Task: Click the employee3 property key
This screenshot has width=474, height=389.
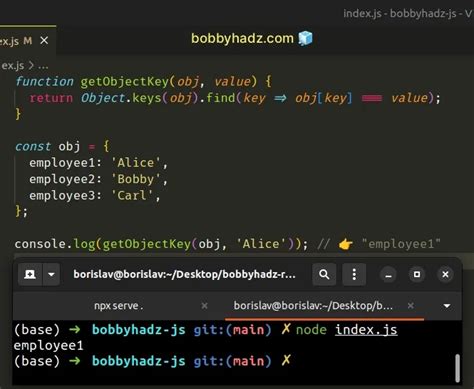Action: coord(62,196)
